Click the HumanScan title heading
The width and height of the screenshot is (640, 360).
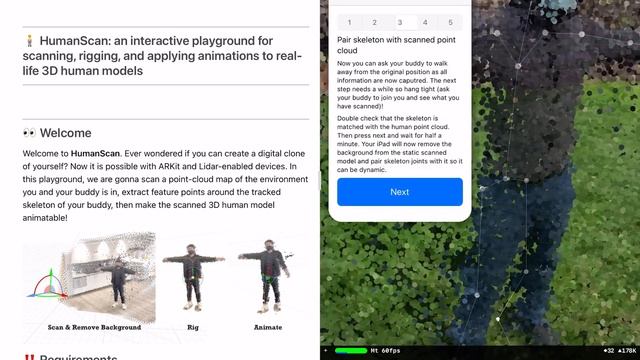click(163, 56)
